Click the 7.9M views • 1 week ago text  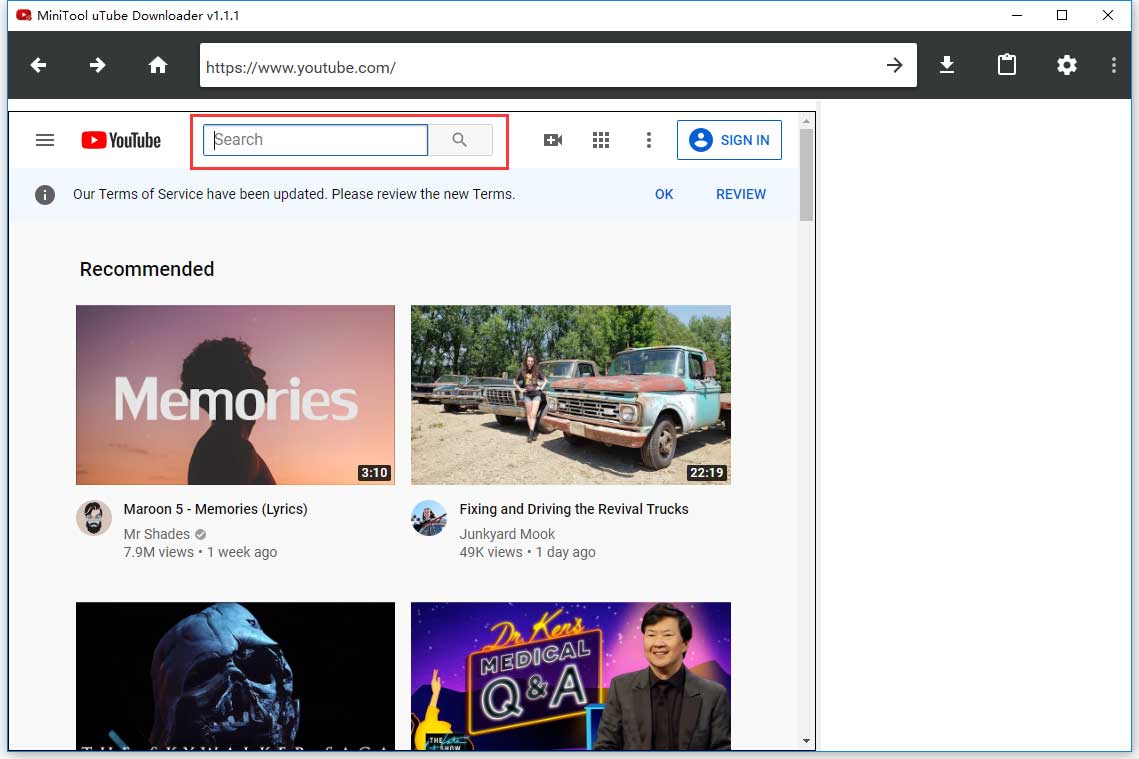click(x=200, y=552)
